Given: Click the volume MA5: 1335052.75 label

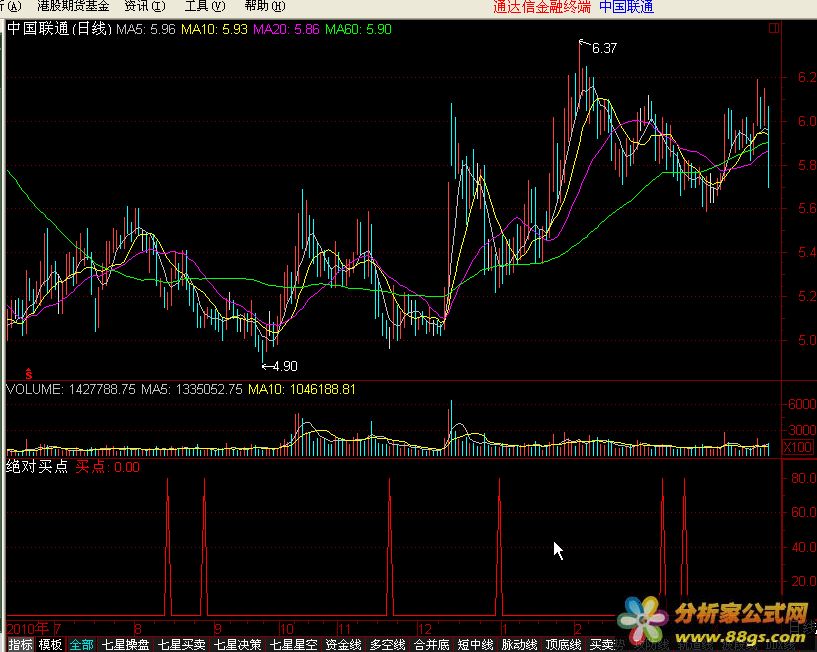Looking at the screenshot, I should click(192, 389).
